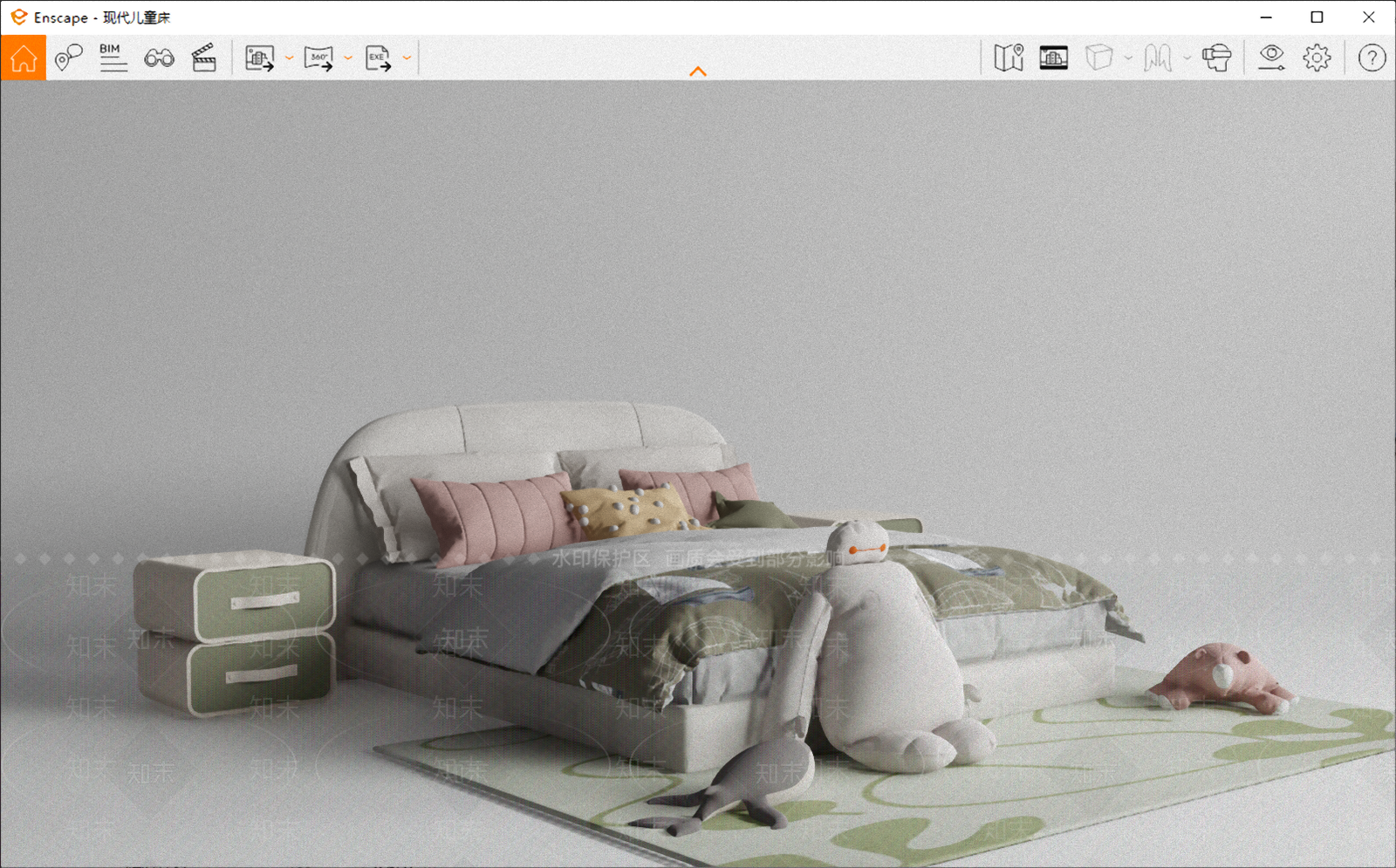Viewport: 1396px width, 868px height.
Task: Expand the cube icon dropdown arrow
Action: tap(1128, 58)
